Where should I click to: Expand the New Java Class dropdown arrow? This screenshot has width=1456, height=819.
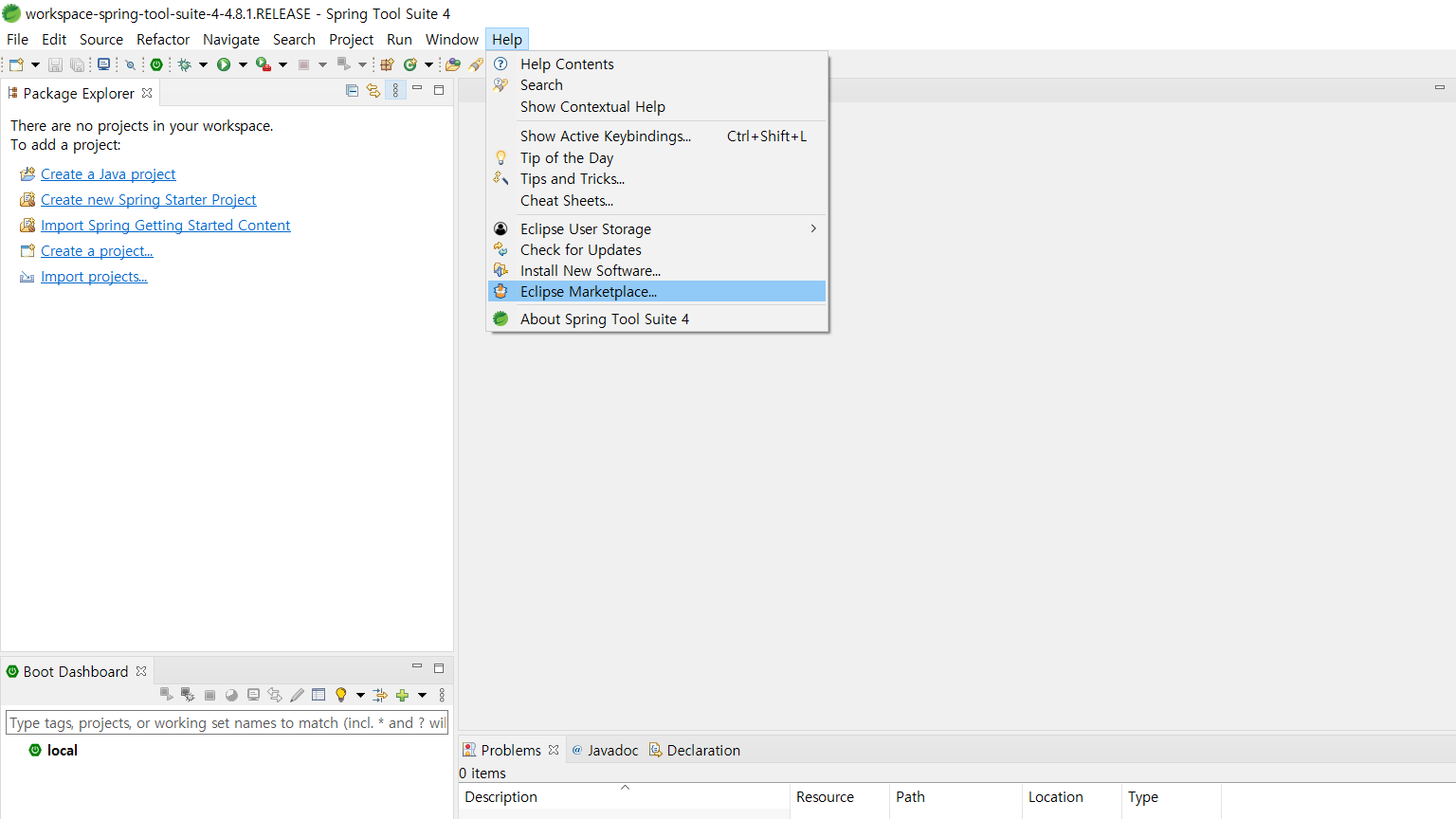pyautogui.click(x=428, y=64)
